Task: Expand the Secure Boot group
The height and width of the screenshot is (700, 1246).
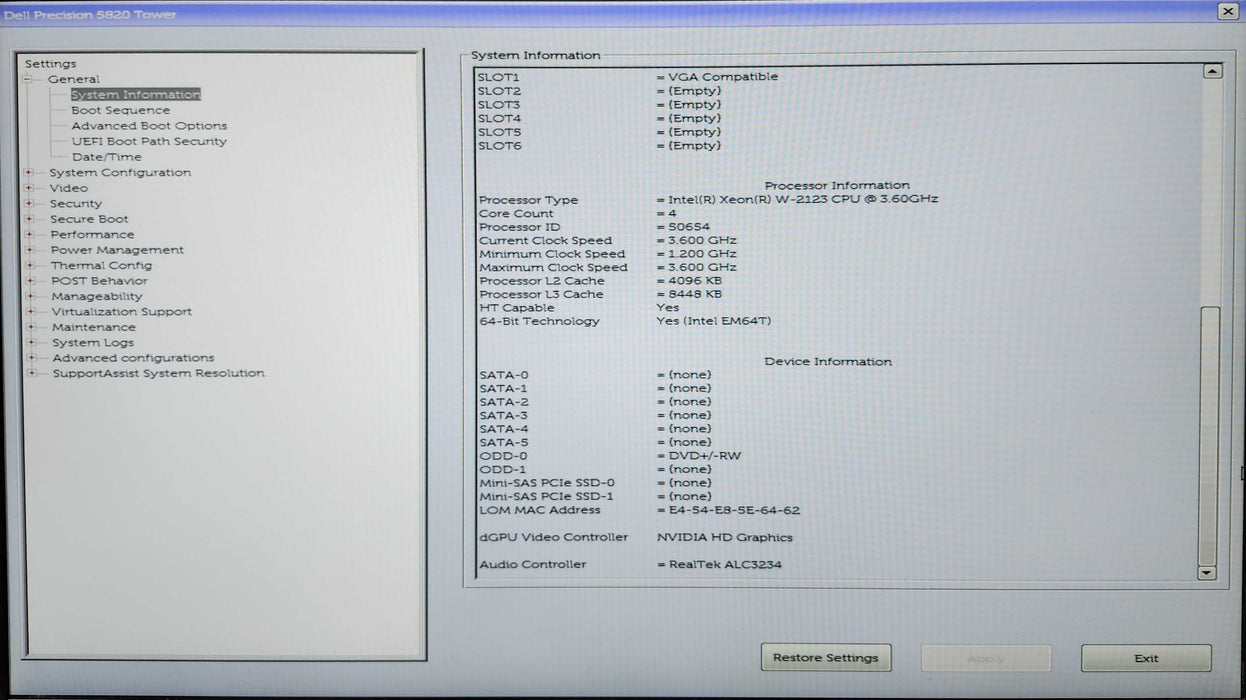Action: [31, 218]
